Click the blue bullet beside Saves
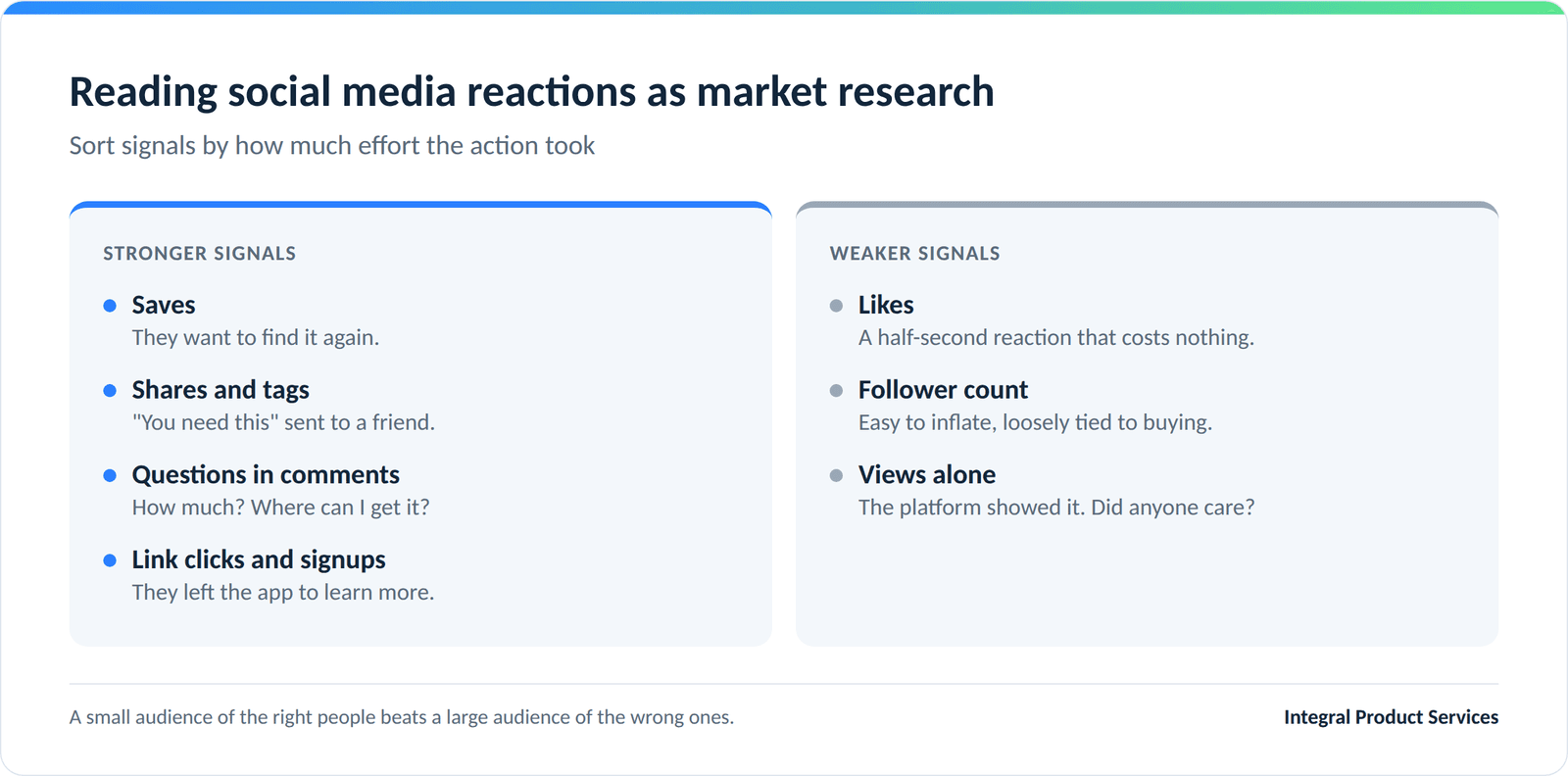The height and width of the screenshot is (776, 1568). pyautogui.click(x=110, y=306)
